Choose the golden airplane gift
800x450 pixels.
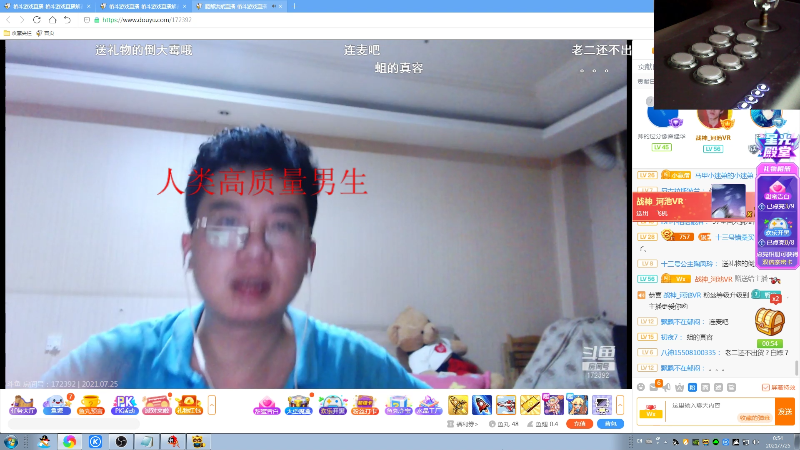pyautogui.click(x=458, y=405)
